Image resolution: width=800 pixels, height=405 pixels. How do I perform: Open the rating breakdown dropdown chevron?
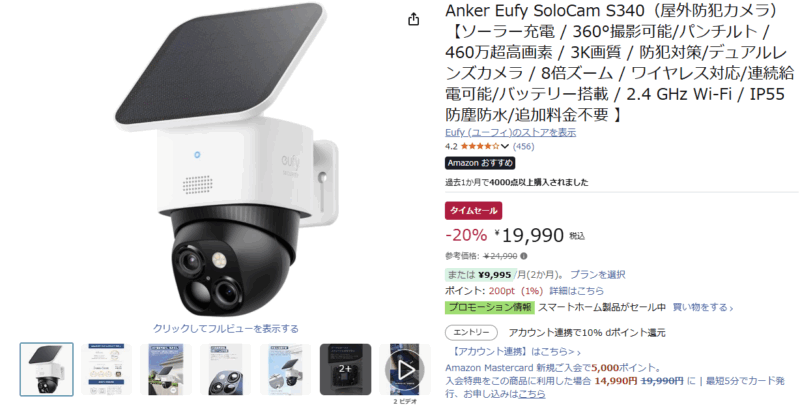point(505,146)
